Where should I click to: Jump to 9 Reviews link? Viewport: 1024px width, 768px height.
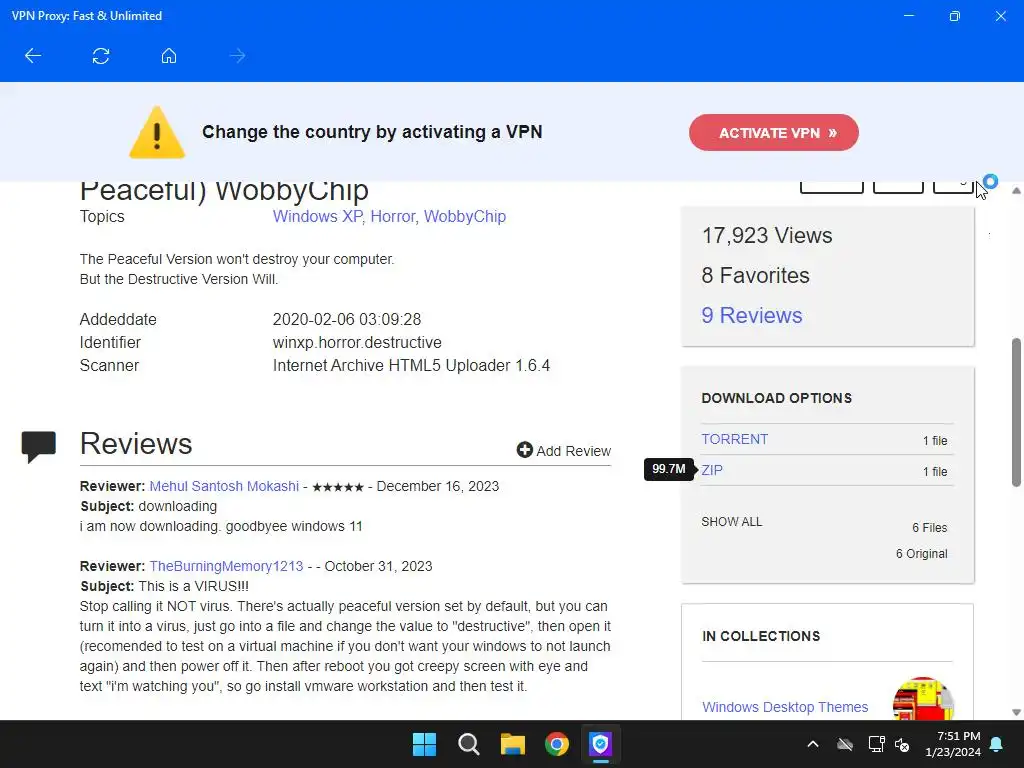pyautogui.click(x=752, y=315)
